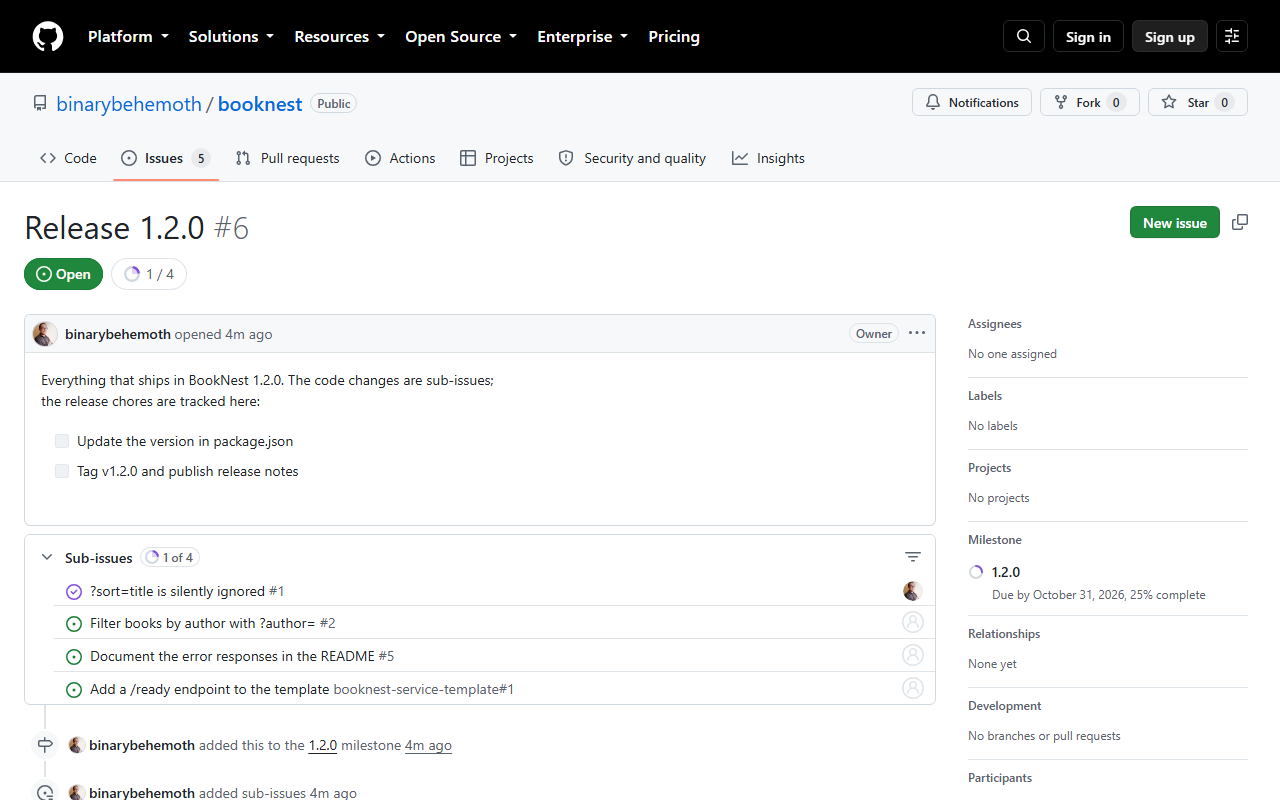1280x800 pixels.
Task: Expand the Enterprise dropdown menu
Action: 582,36
